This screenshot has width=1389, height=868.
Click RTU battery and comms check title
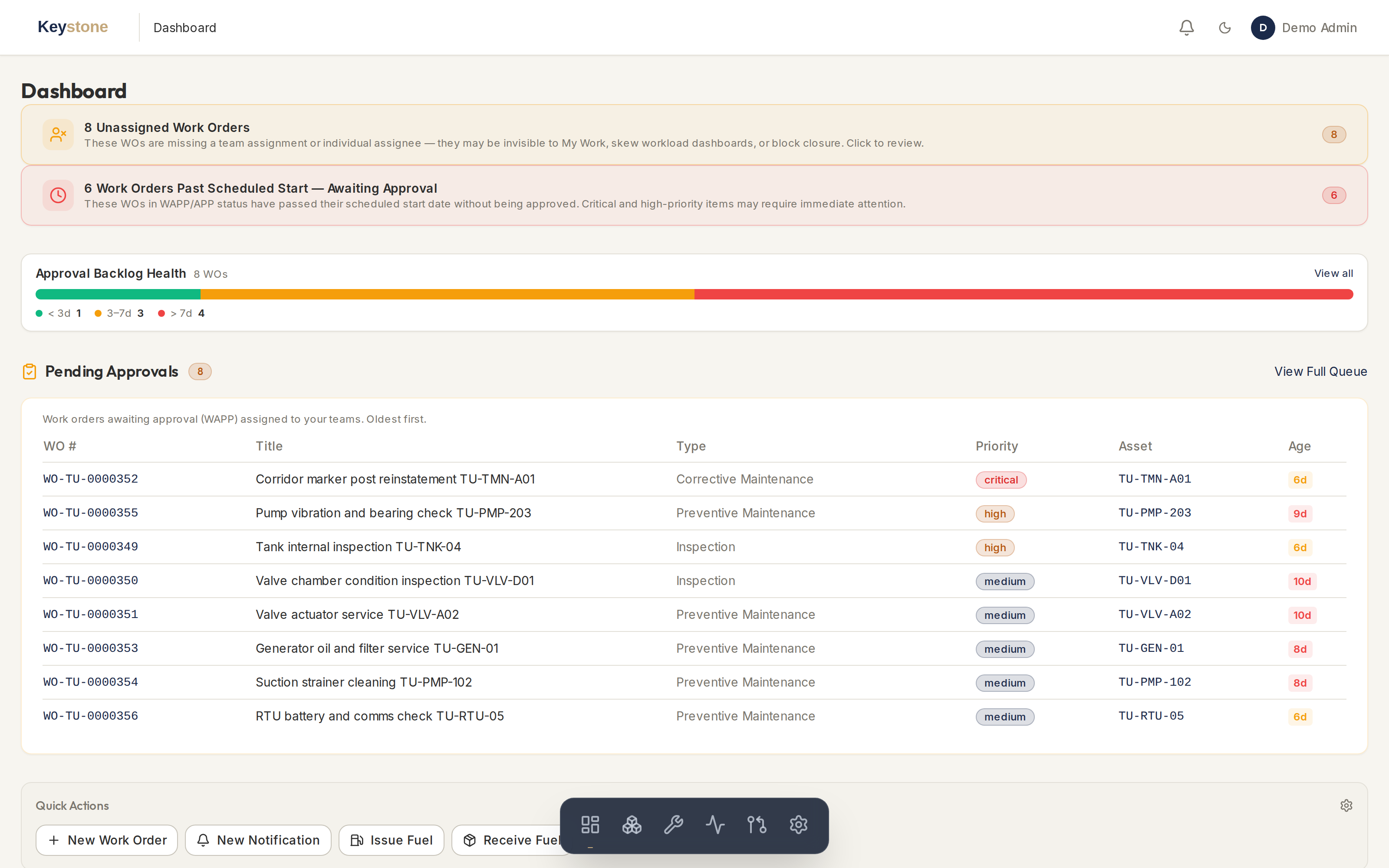tap(379, 716)
